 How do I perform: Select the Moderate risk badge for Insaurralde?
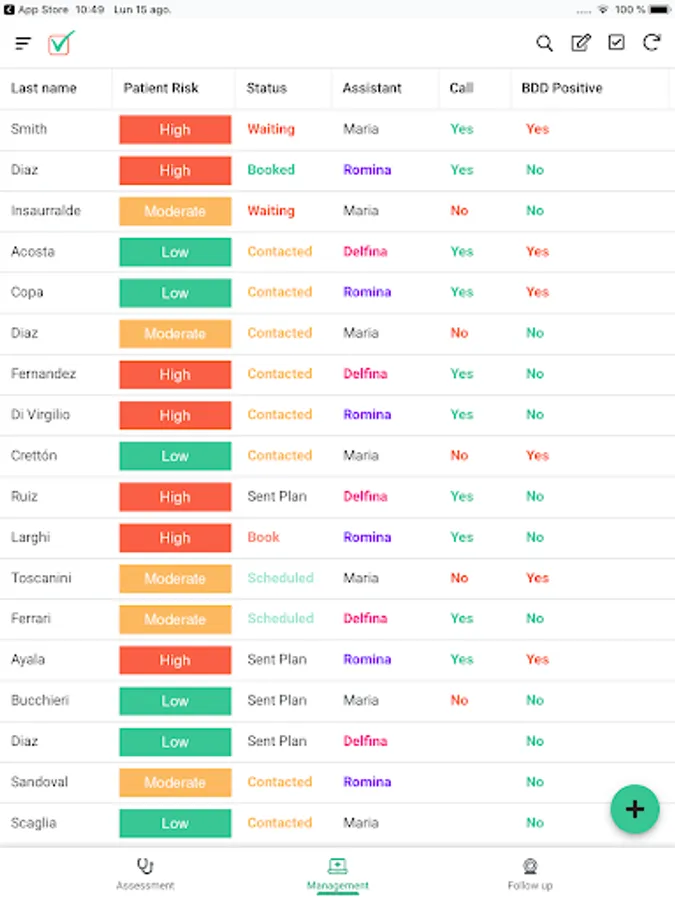pos(175,211)
